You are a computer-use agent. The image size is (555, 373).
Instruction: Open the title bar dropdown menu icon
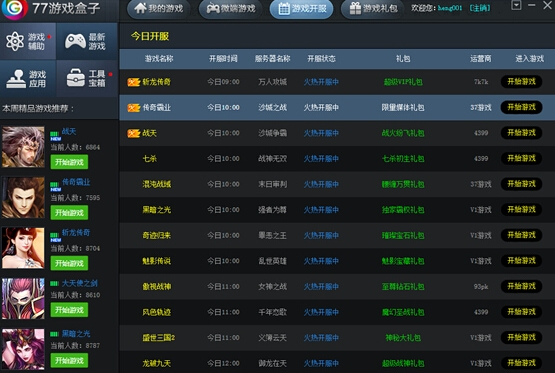pyautogui.click(x=516, y=5)
